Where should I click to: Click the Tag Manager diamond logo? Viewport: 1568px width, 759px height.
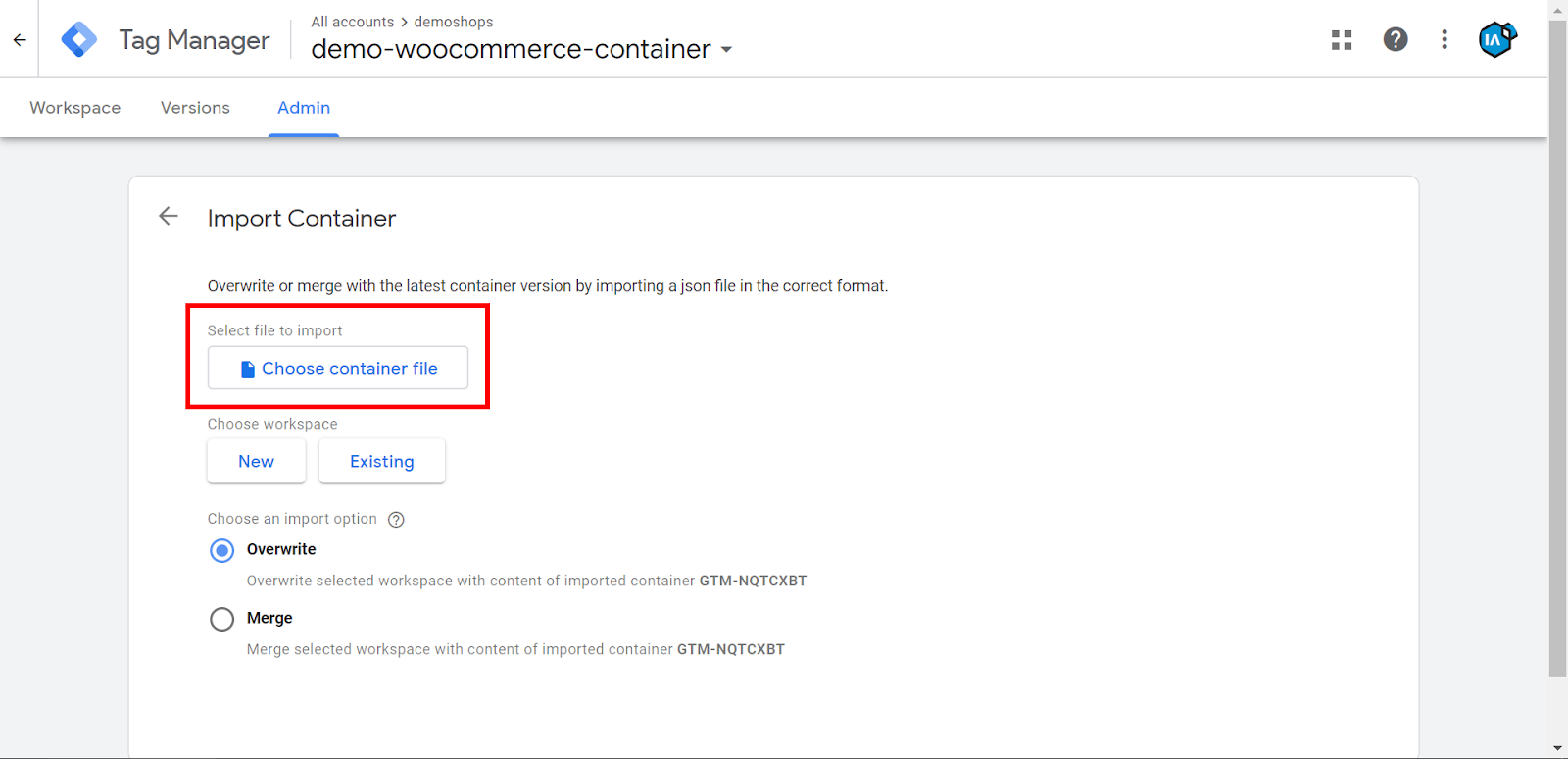(x=79, y=40)
